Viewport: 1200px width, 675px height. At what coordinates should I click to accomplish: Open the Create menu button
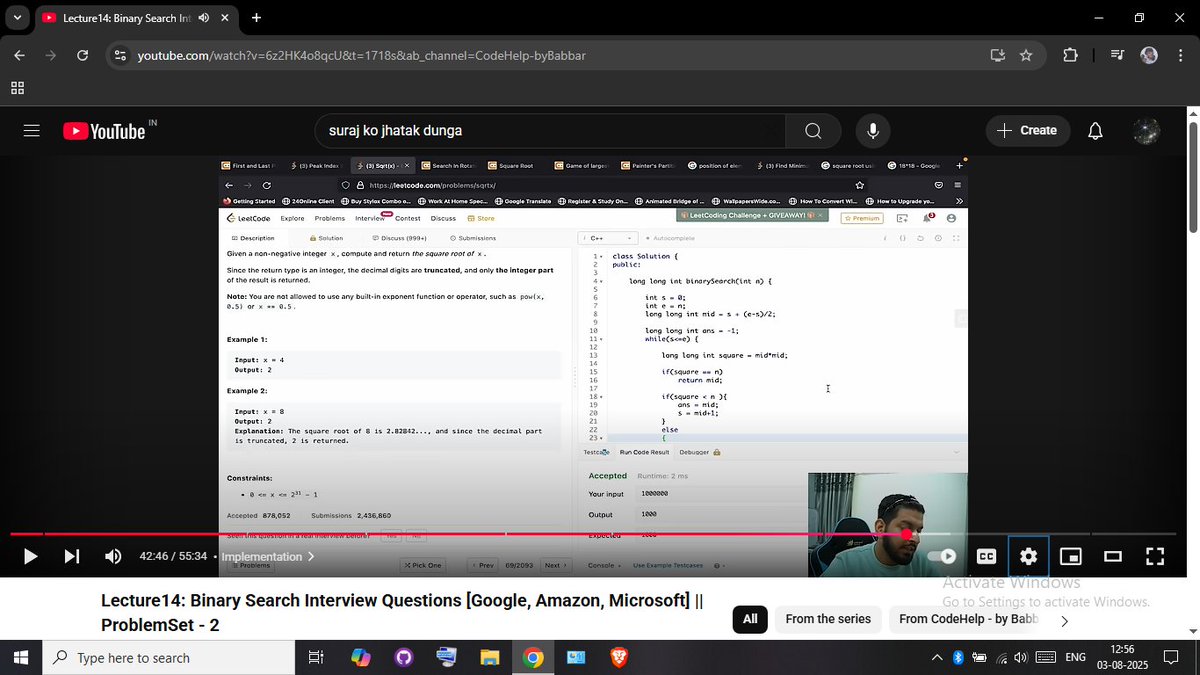click(x=1027, y=131)
